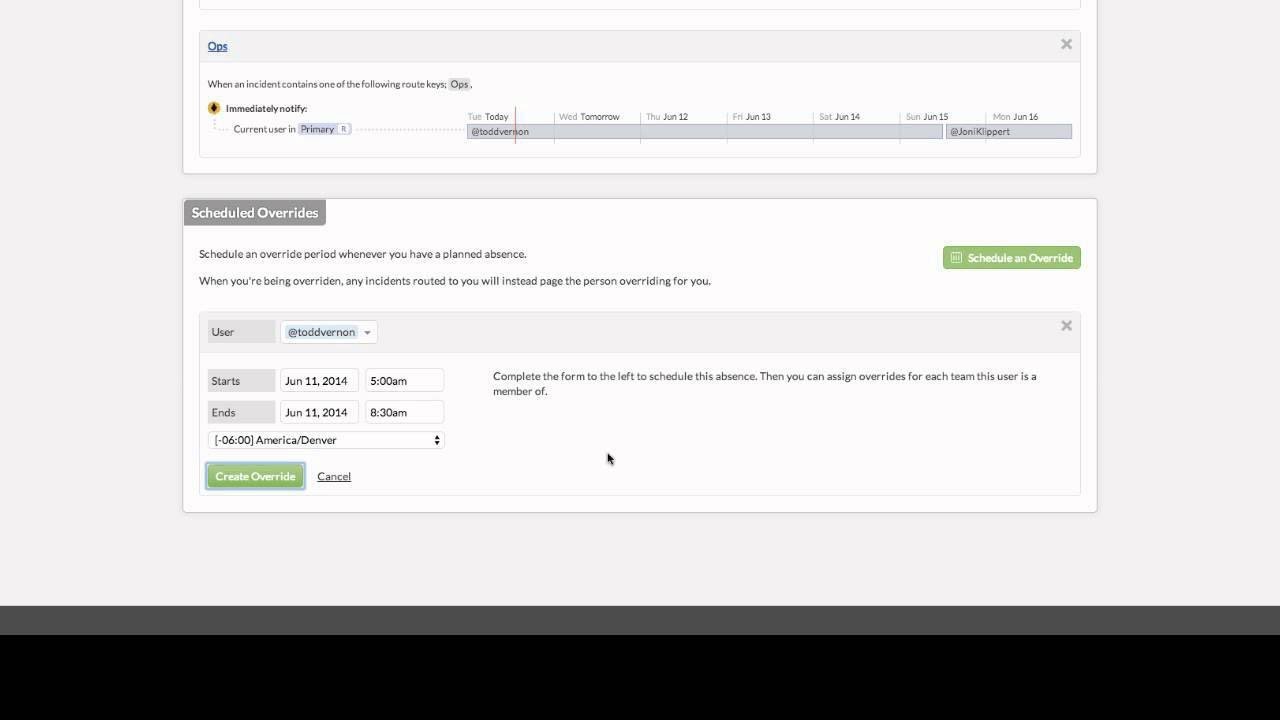Open the @toddvernon user dropdown
The width and height of the screenshot is (1280, 720).
(x=329, y=332)
